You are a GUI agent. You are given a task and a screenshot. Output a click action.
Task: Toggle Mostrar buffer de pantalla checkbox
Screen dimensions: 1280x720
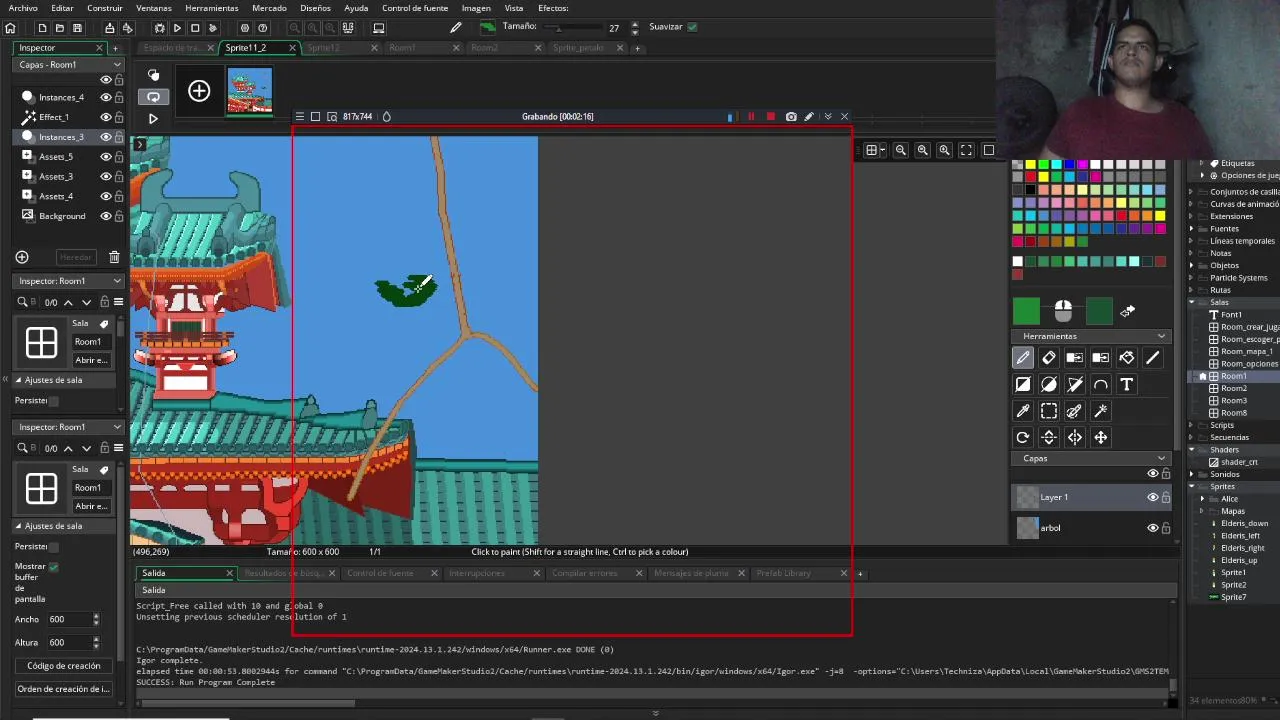53,566
